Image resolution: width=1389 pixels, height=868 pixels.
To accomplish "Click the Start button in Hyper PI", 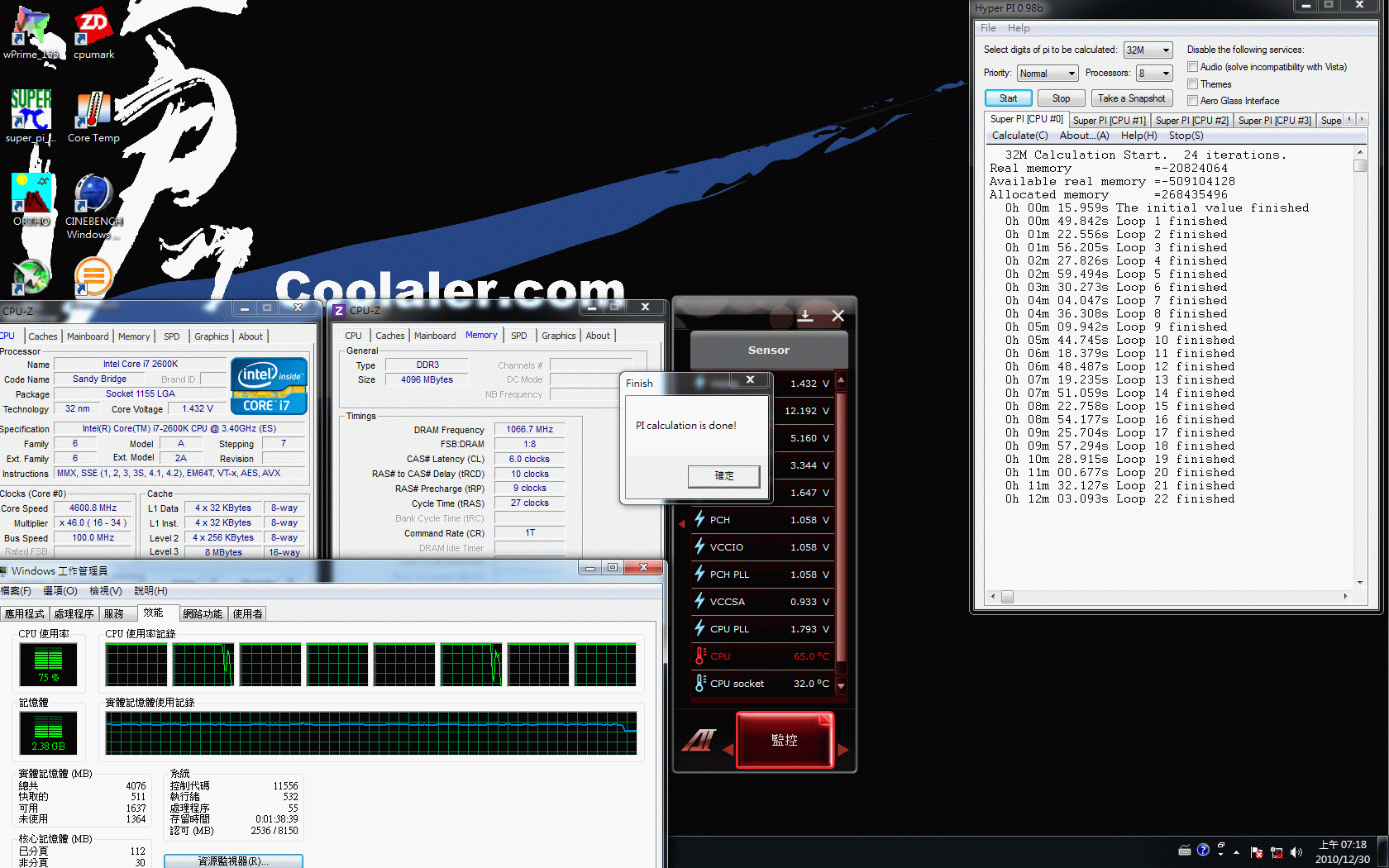I will tap(1008, 98).
